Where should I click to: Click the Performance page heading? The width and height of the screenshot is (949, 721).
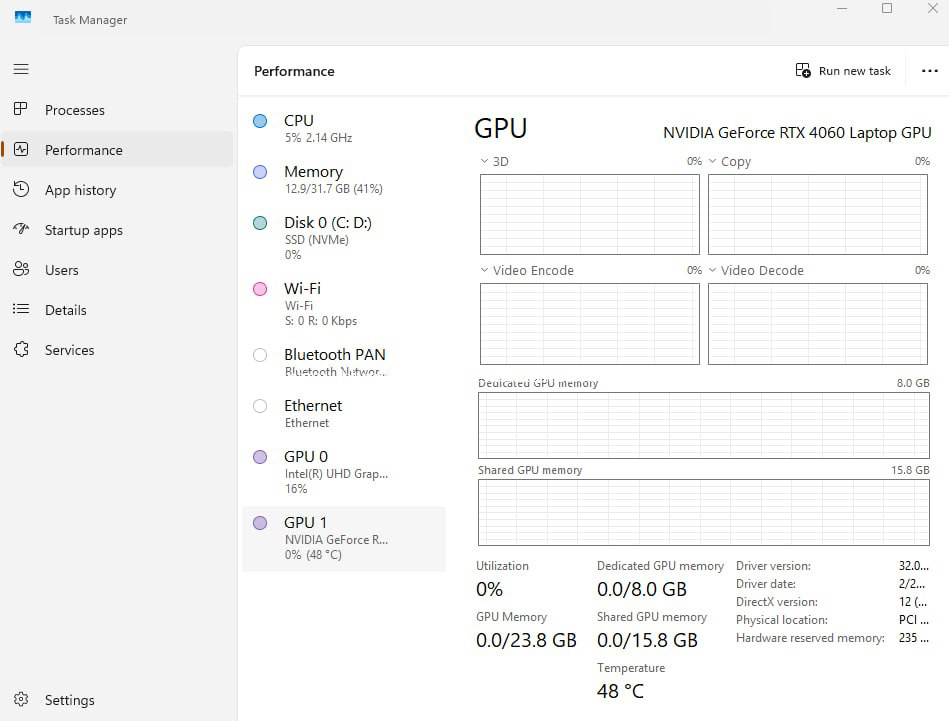294,71
